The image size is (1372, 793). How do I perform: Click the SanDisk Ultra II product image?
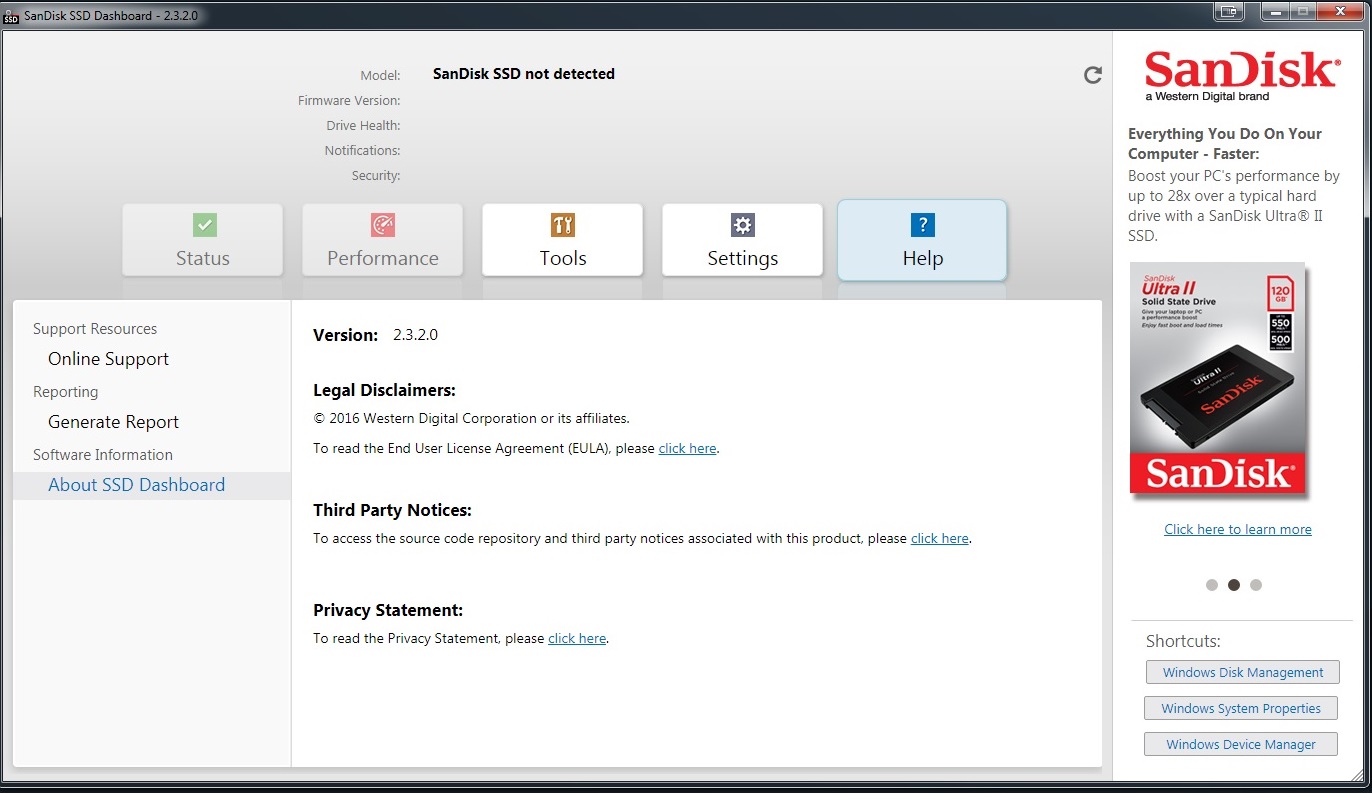(1218, 378)
